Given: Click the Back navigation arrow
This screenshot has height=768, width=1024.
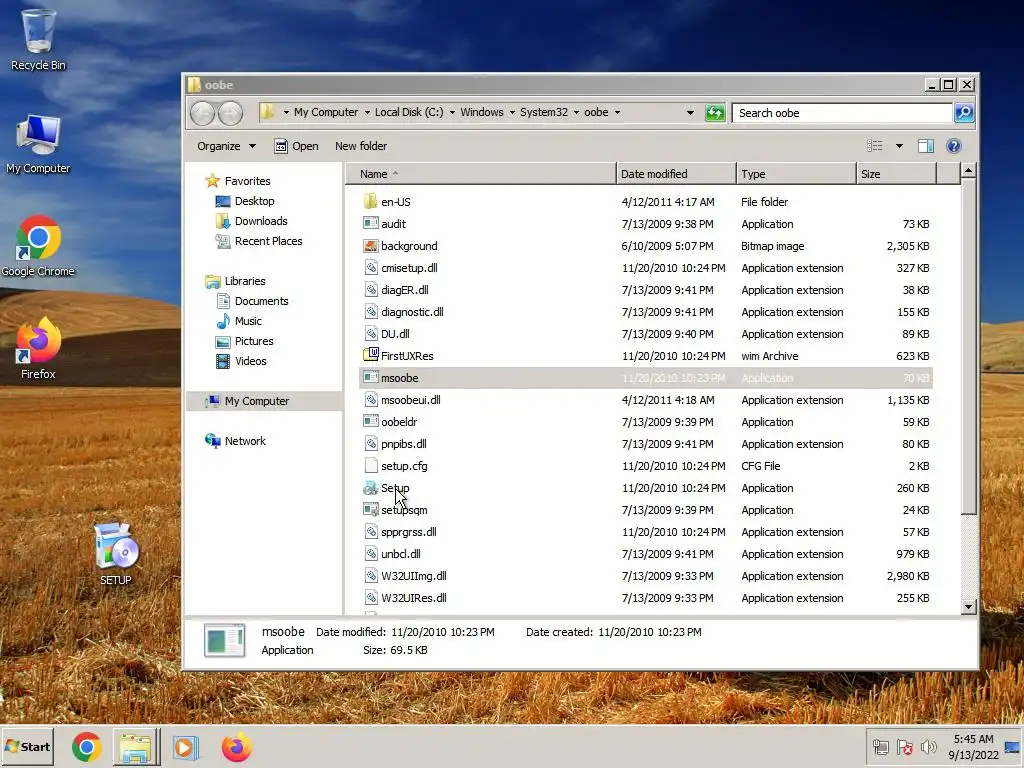Looking at the screenshot, I should pyautogui.click(x=202, y=113).
